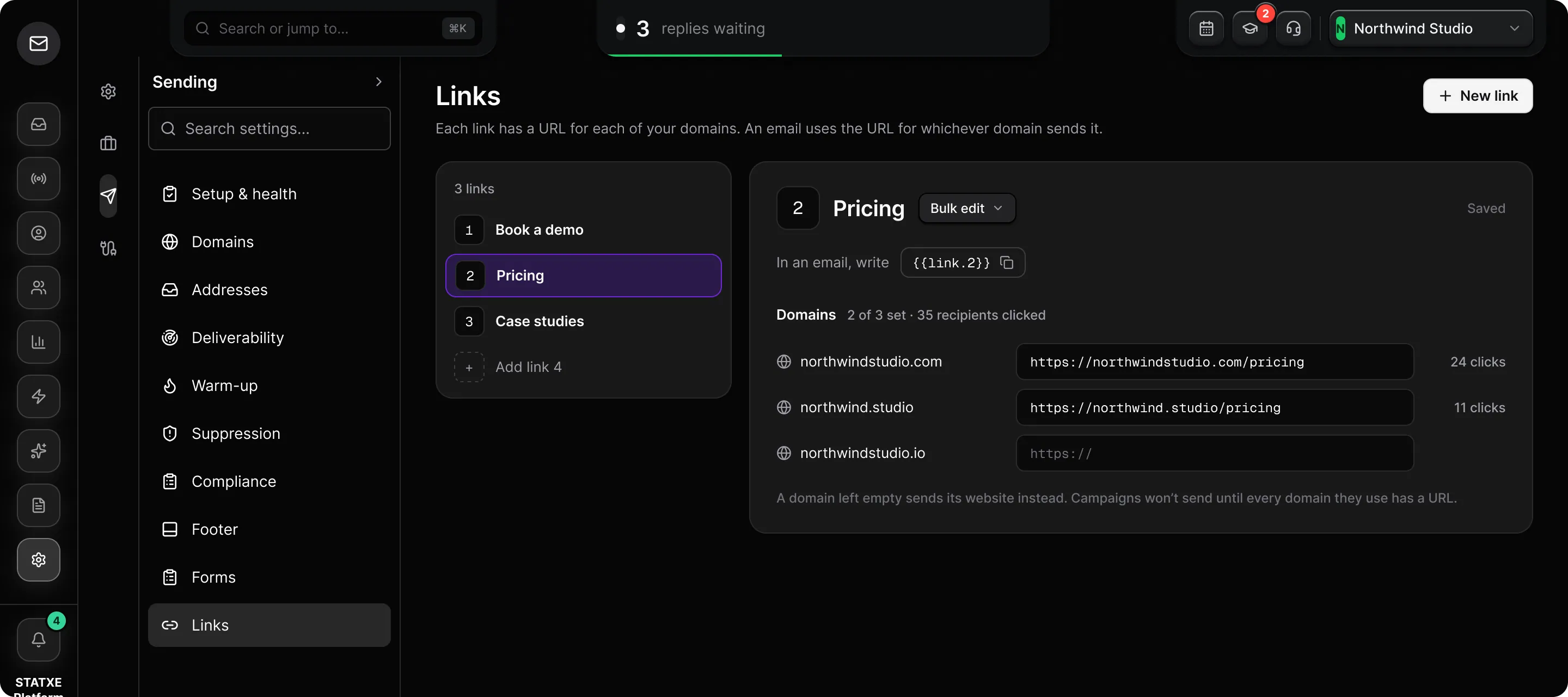The width and height of the screenshot is (1568, 697).
Task: Open Domains settings
Action: 269,242
